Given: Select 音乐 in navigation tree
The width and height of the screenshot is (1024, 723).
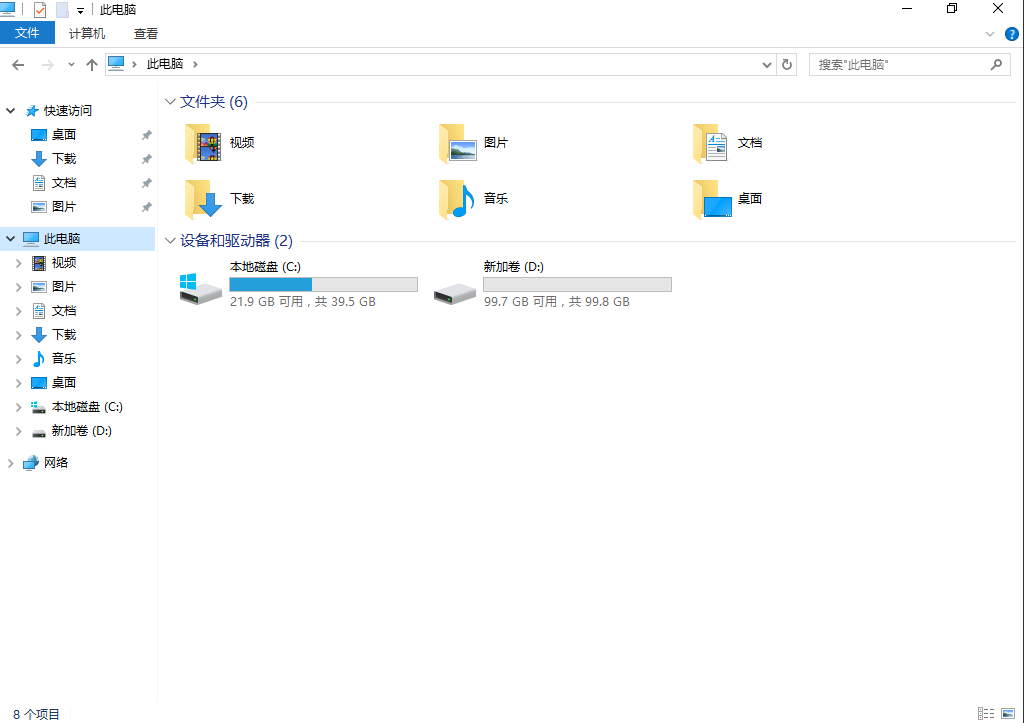Looking at the screenshot, I should coord(64,359).
